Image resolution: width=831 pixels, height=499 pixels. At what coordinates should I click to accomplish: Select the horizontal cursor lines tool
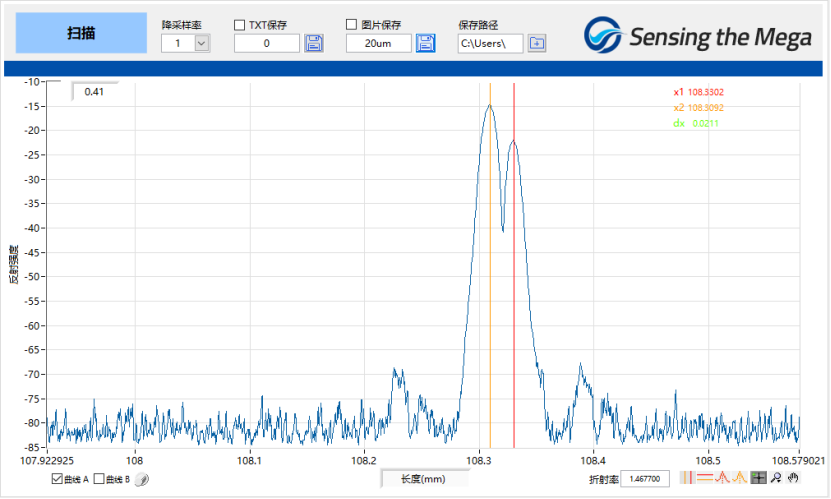click(x=704, y=478)
